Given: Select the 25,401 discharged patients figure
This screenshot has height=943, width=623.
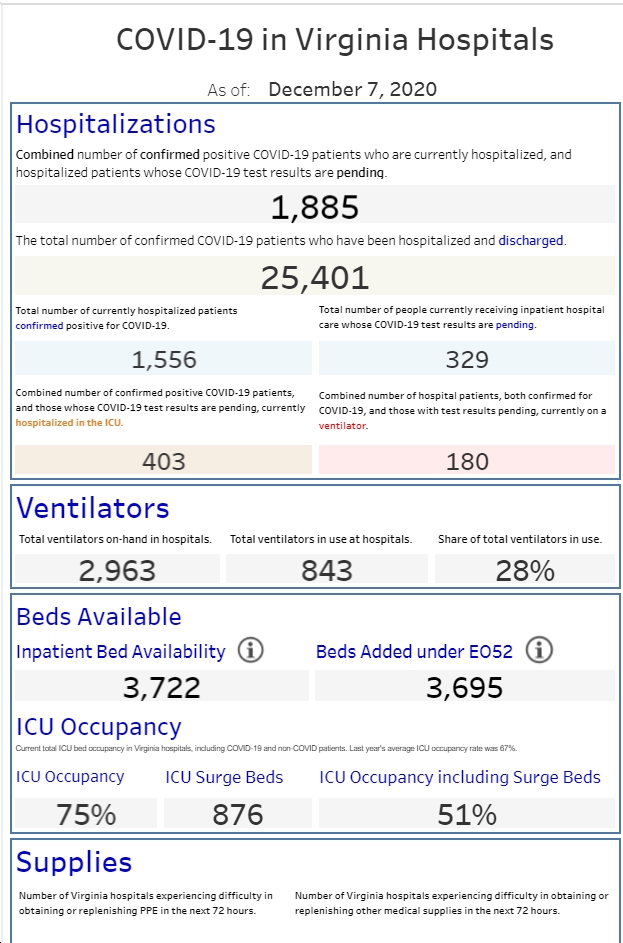Looking at the screenshot, I should [x=315, y=276].
